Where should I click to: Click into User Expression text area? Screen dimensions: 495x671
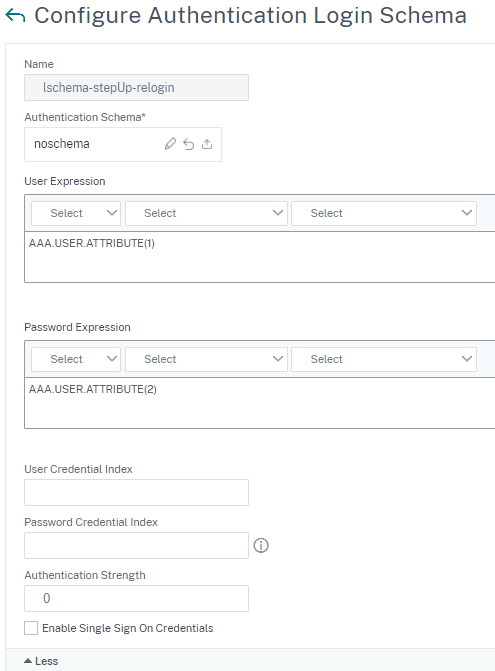coord(260,257)
